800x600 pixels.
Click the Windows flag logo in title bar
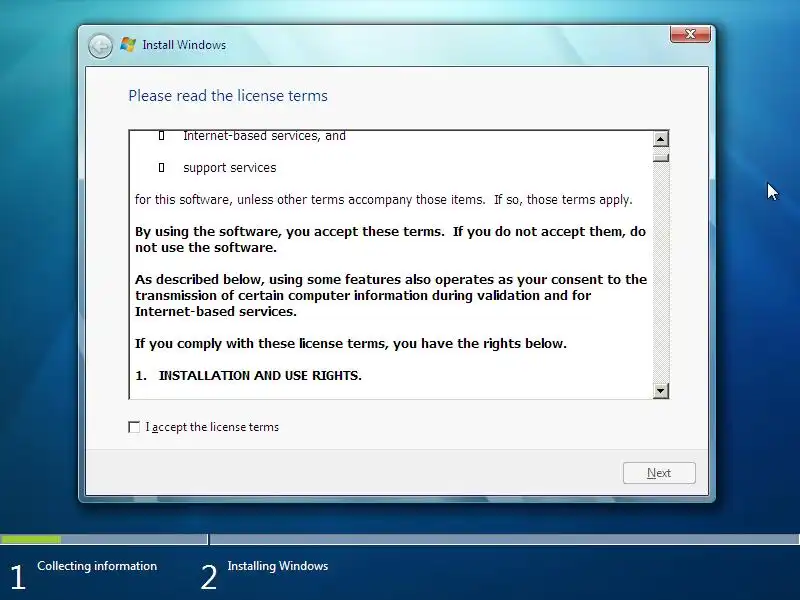pos(128,45)
